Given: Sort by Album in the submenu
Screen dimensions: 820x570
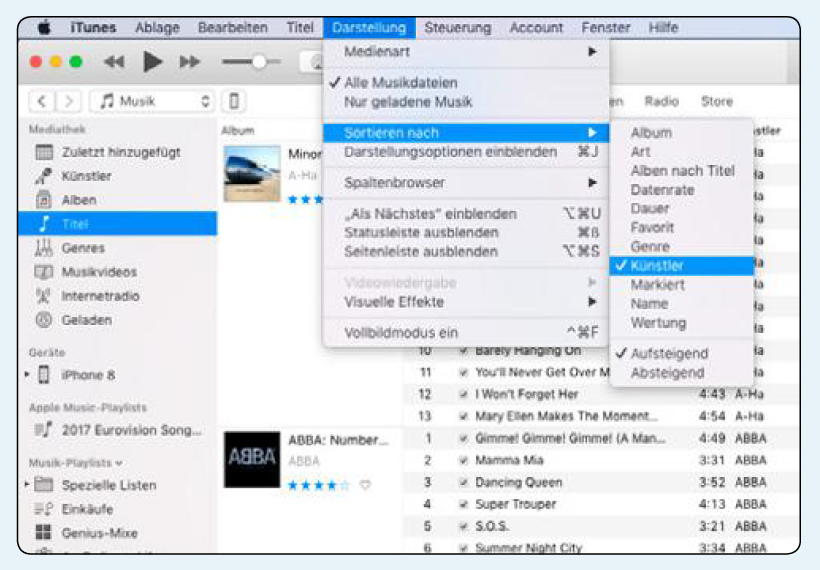Looking at the screenshot, I should 681,133.
